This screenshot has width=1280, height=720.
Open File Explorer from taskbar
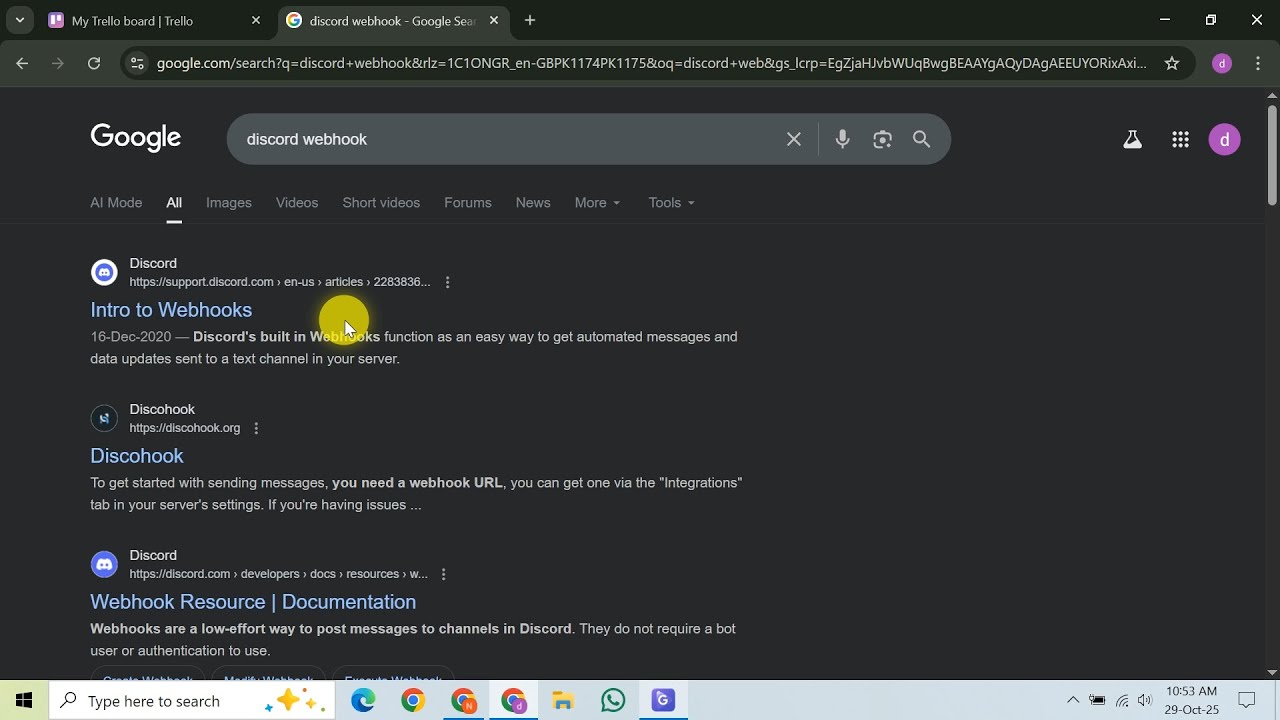[x=563, y=701]
